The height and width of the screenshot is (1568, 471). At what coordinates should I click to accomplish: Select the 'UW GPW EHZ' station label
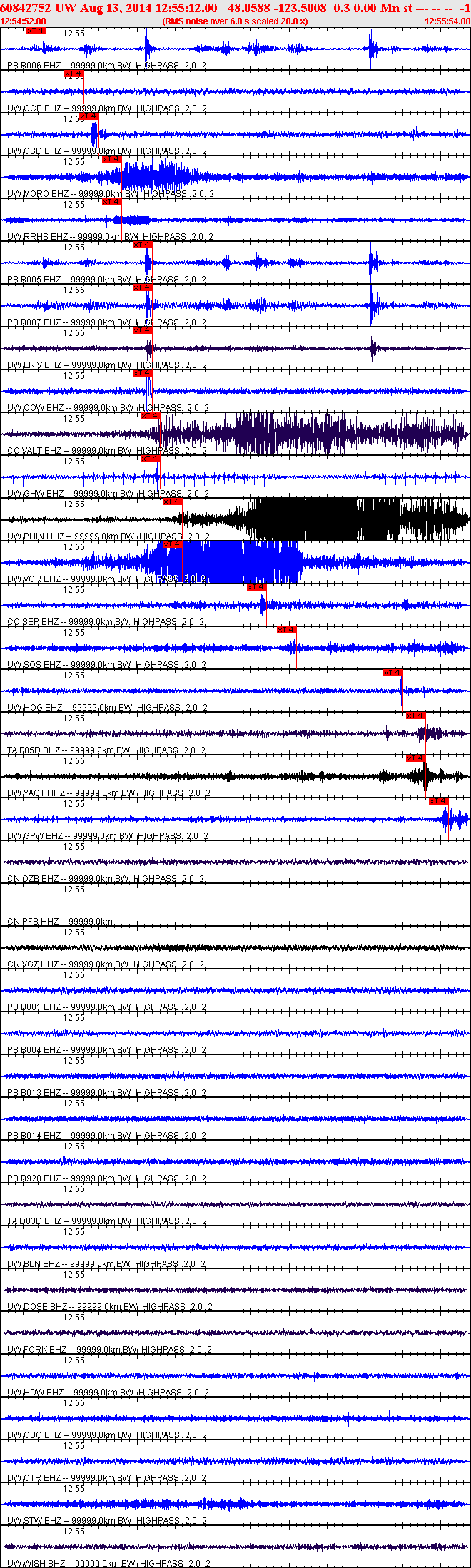coord(35,836)
